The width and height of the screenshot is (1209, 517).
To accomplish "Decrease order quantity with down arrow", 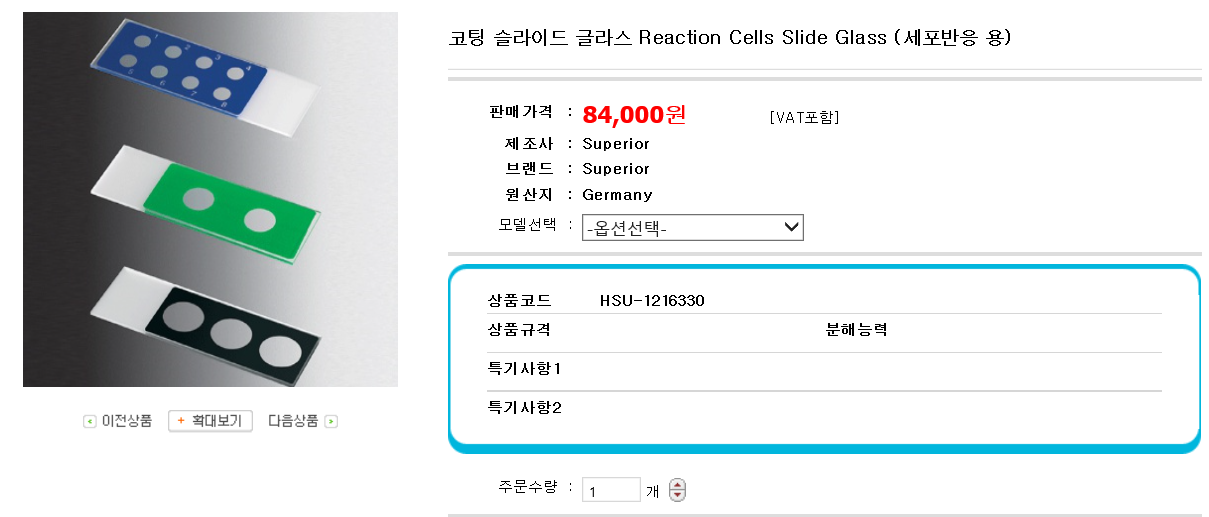I will click(677, 495).
